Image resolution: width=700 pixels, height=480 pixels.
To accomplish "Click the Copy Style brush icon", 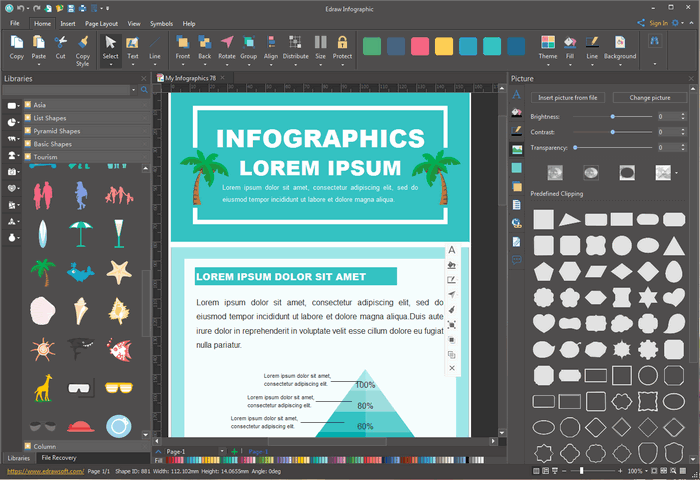I will coord(83,46).
